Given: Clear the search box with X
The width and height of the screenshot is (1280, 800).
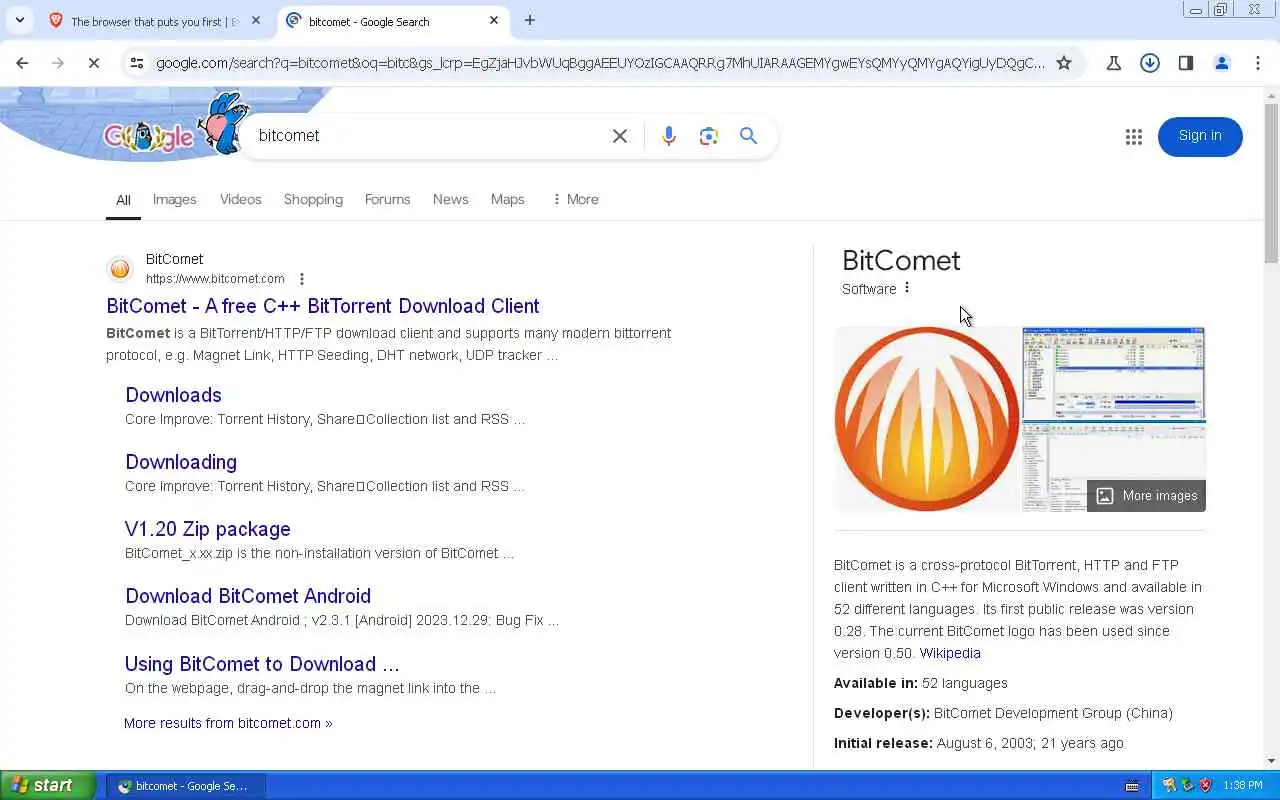Looking at the screenshot, I should 620,136.
